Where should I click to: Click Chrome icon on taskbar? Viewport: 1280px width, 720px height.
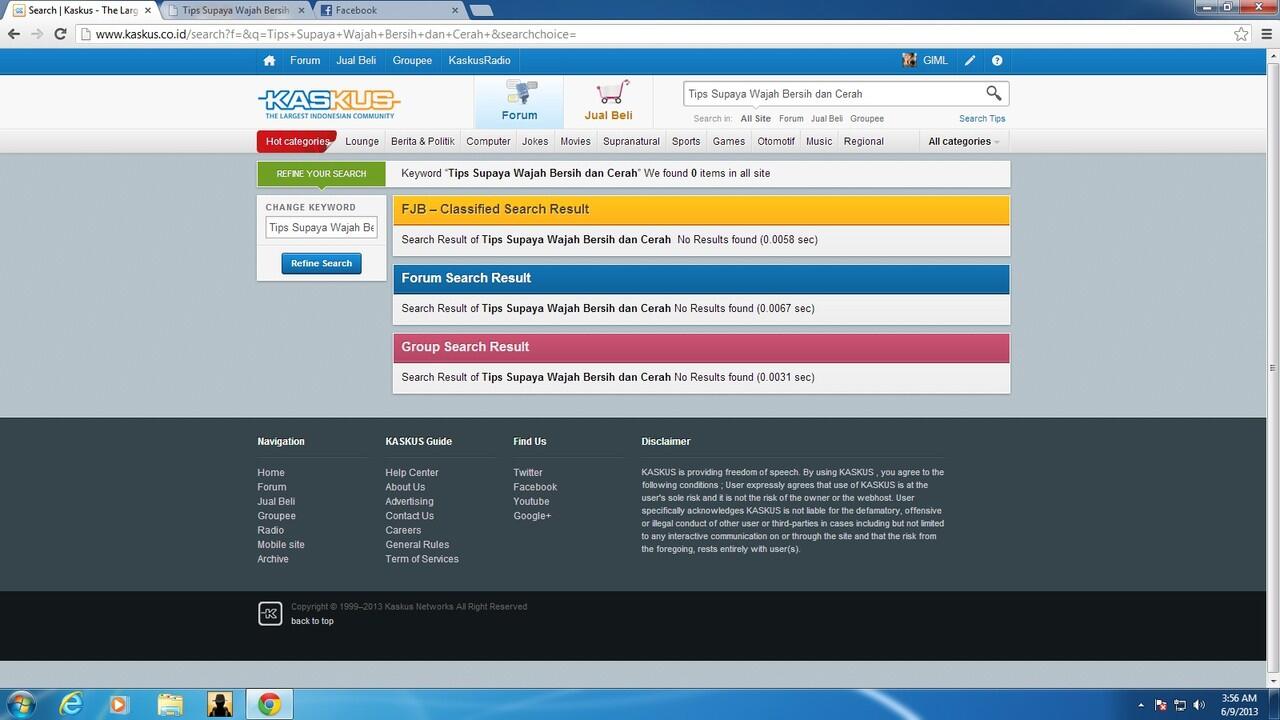tap(269, 704)
